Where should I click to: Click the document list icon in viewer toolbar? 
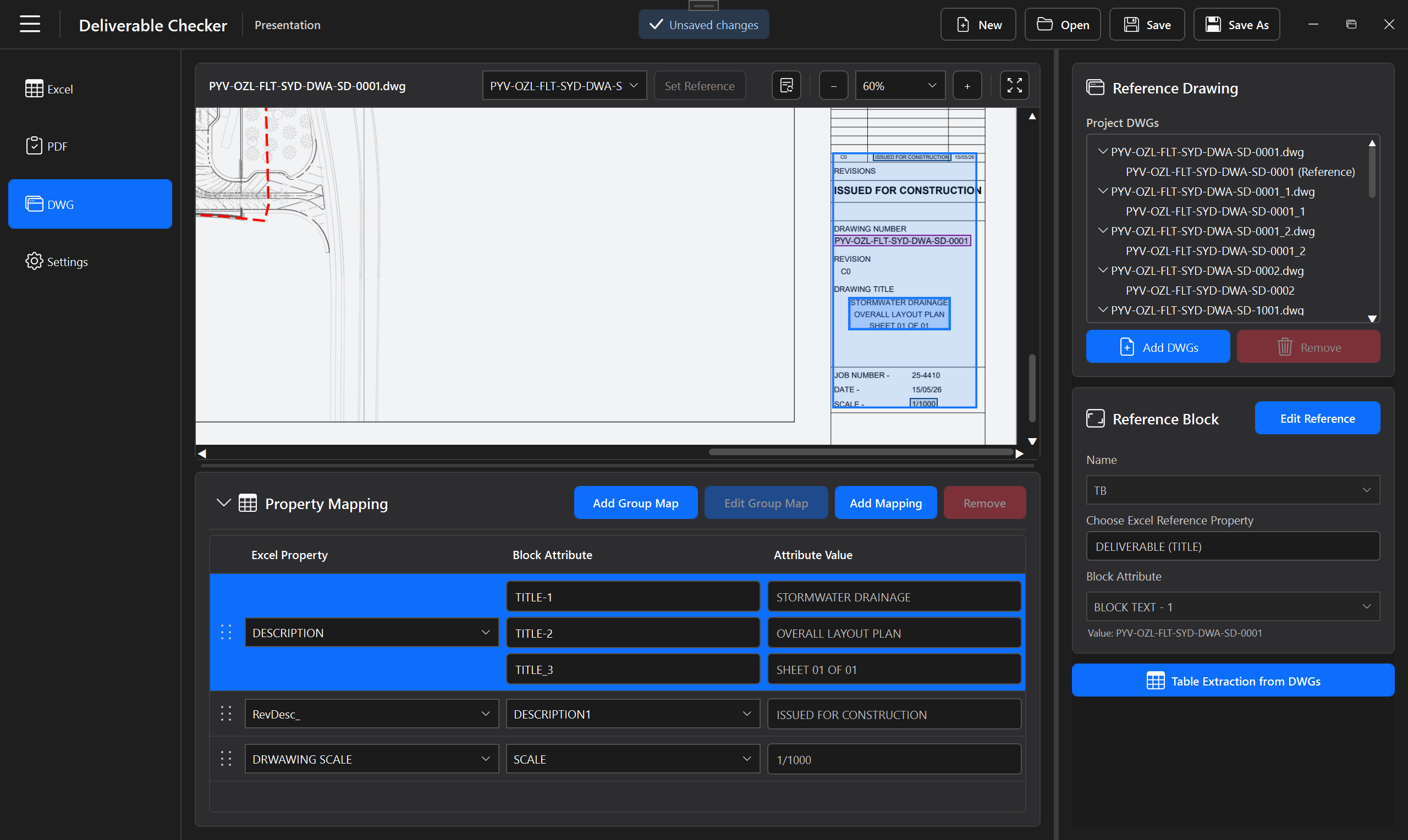click(787, 86)
